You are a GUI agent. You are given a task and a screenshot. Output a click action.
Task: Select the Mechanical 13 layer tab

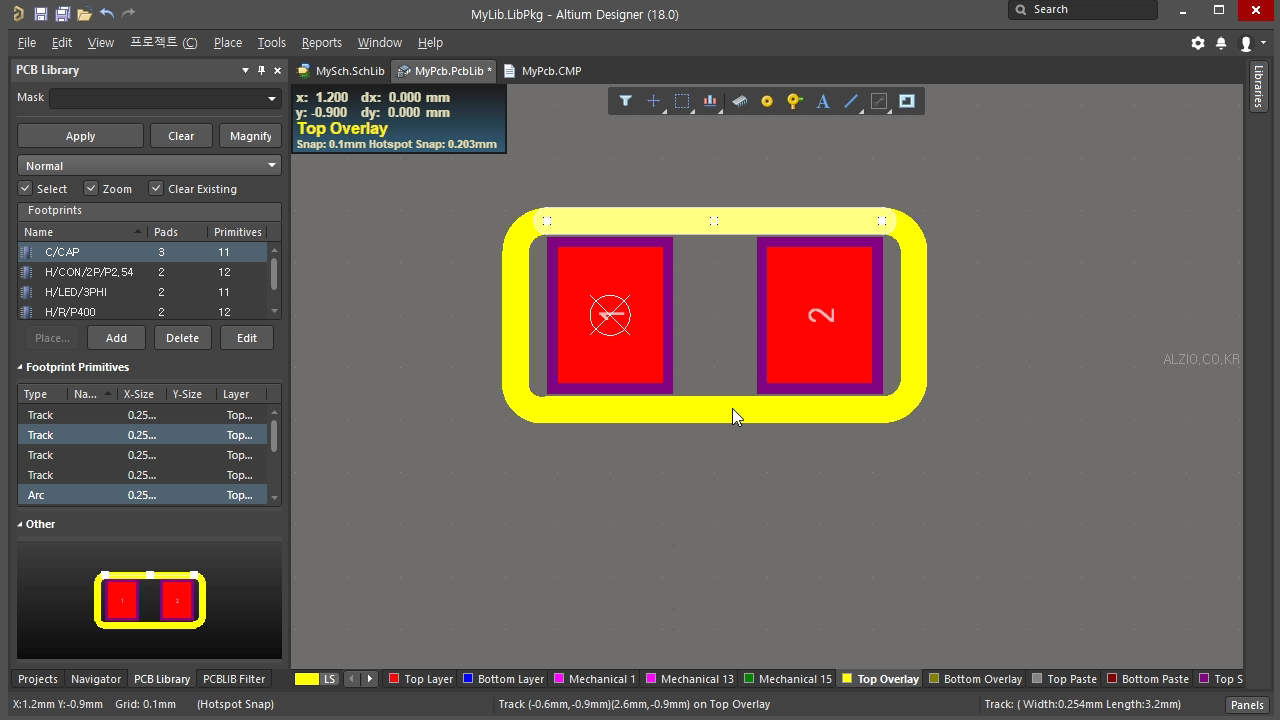689,679
